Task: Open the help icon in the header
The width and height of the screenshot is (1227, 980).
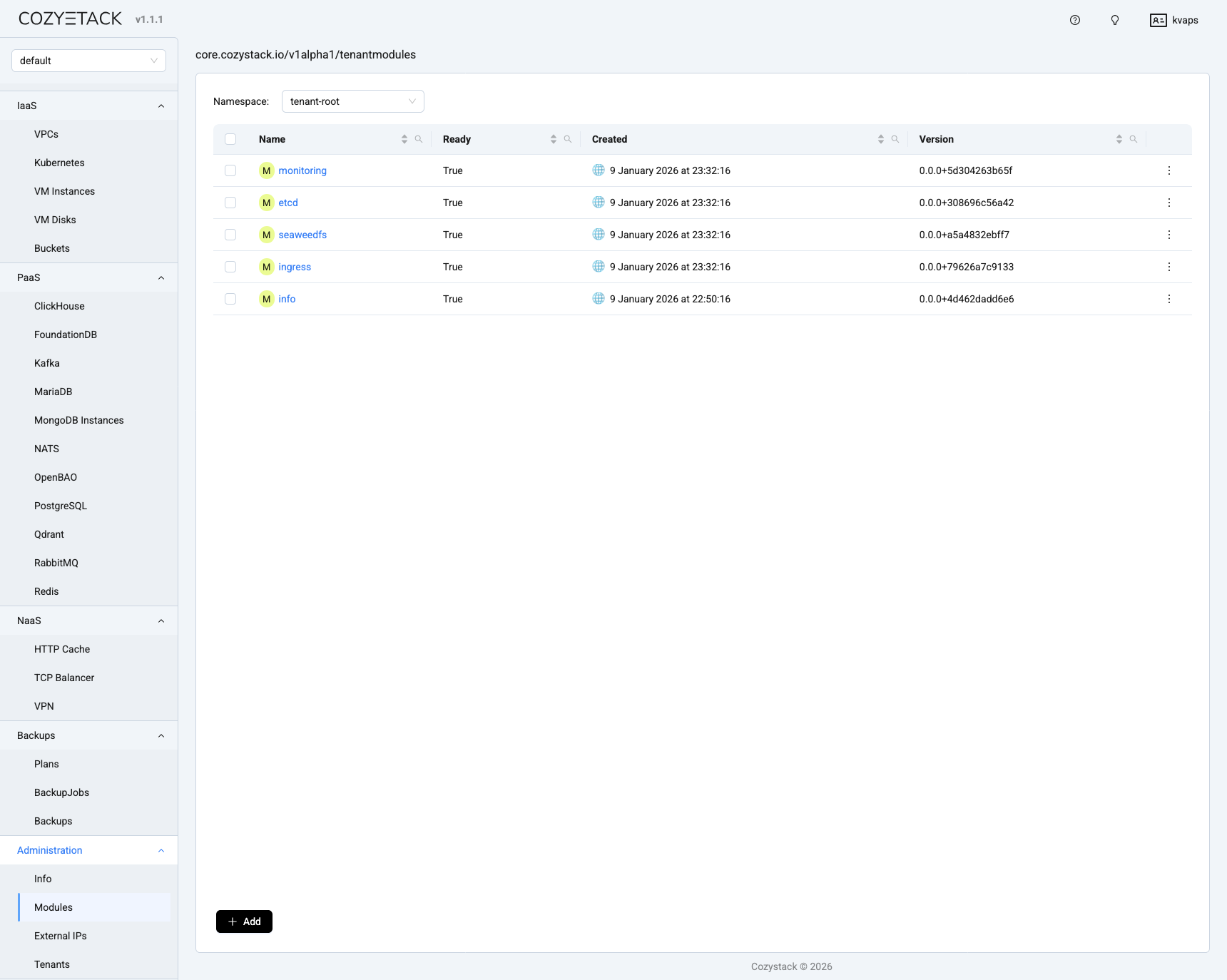Action: tap(1074, 20)
